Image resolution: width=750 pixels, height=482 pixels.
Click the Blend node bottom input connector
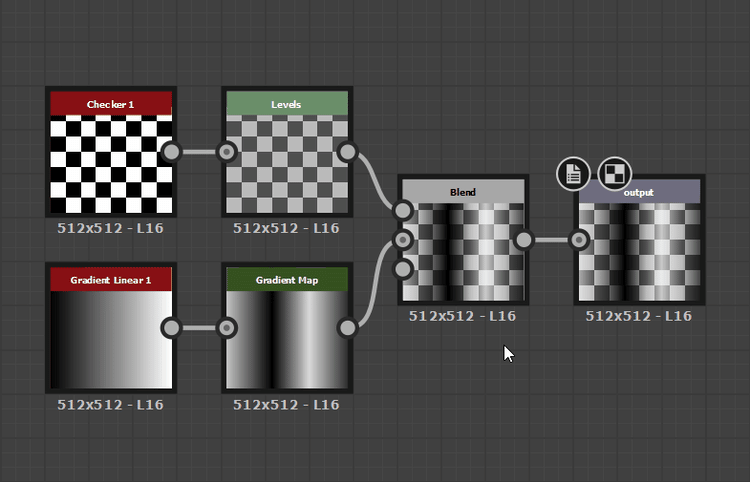403,269
